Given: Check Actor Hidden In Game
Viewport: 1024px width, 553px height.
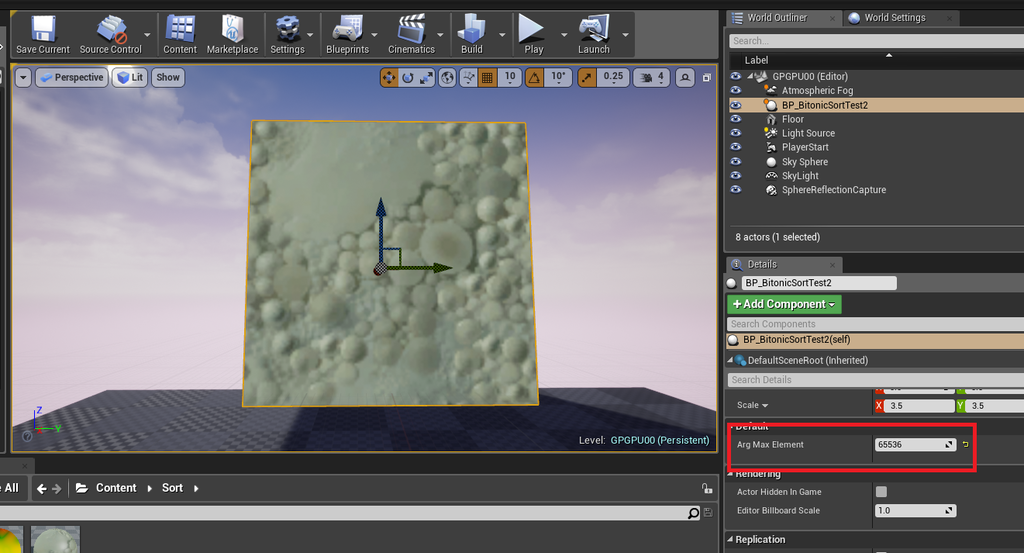Looking at the screenshot, I should point(881,492).
